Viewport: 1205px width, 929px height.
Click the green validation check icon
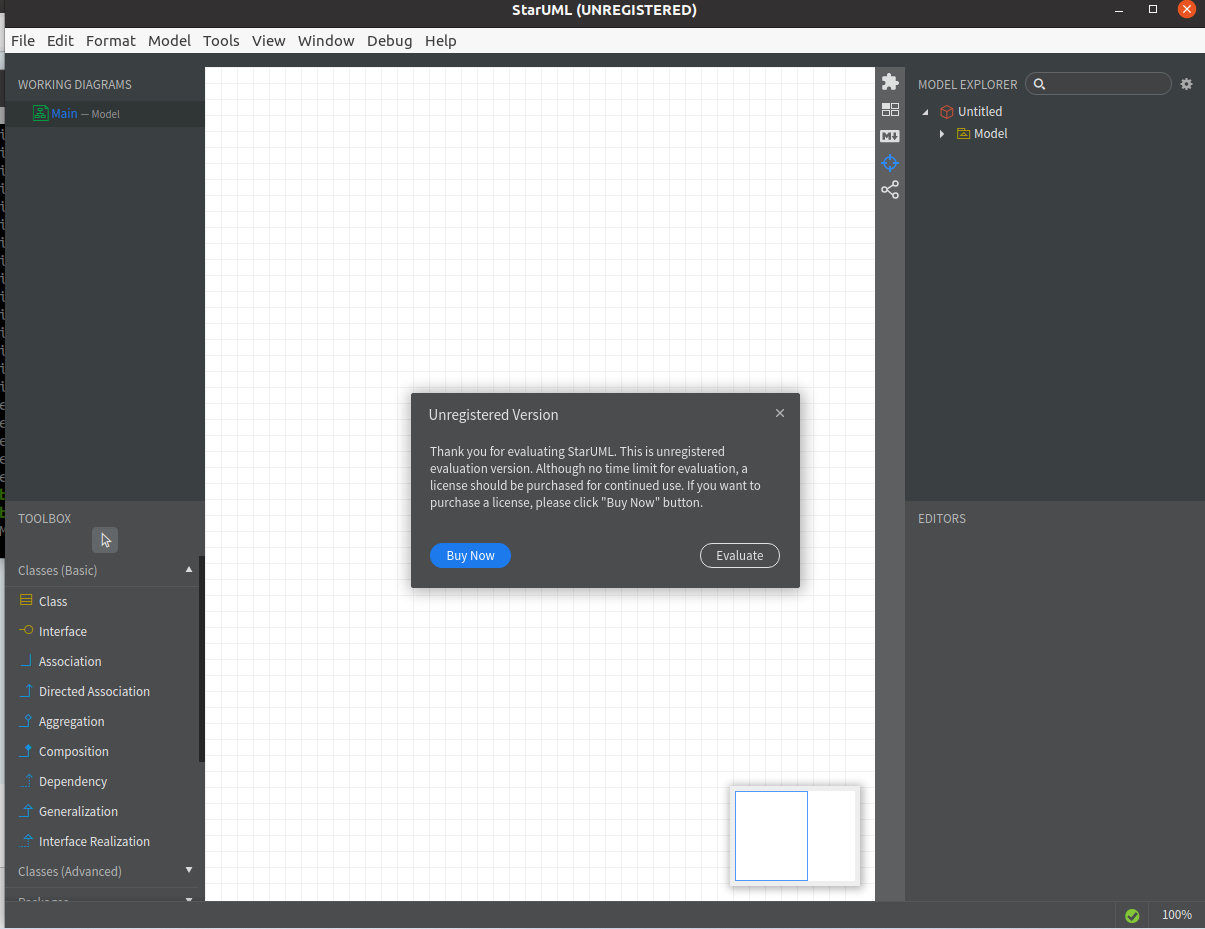point(1132,915)
